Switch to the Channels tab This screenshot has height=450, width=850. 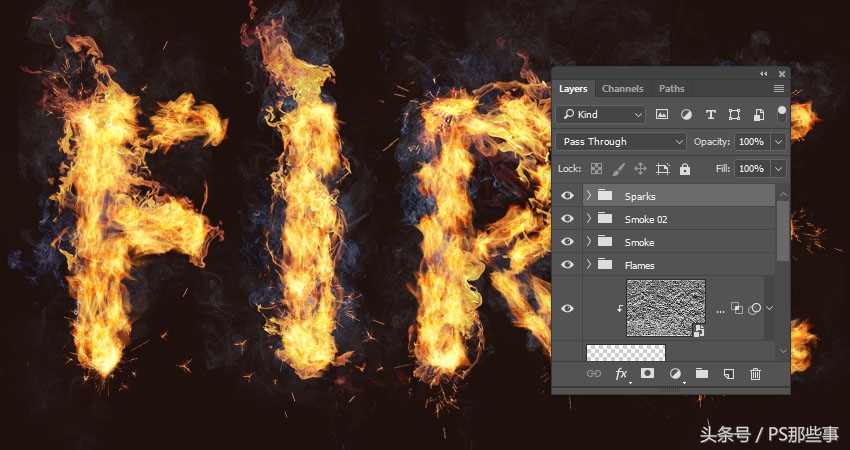(x=622, y=88)
